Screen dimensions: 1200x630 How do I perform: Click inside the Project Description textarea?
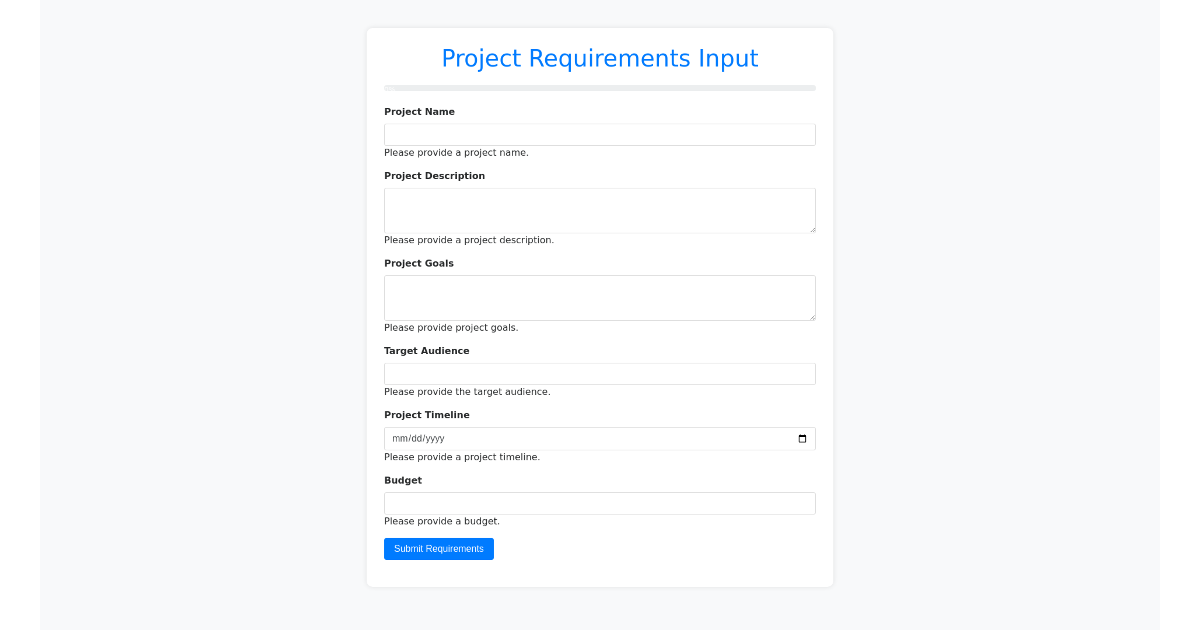coord(600,210)
